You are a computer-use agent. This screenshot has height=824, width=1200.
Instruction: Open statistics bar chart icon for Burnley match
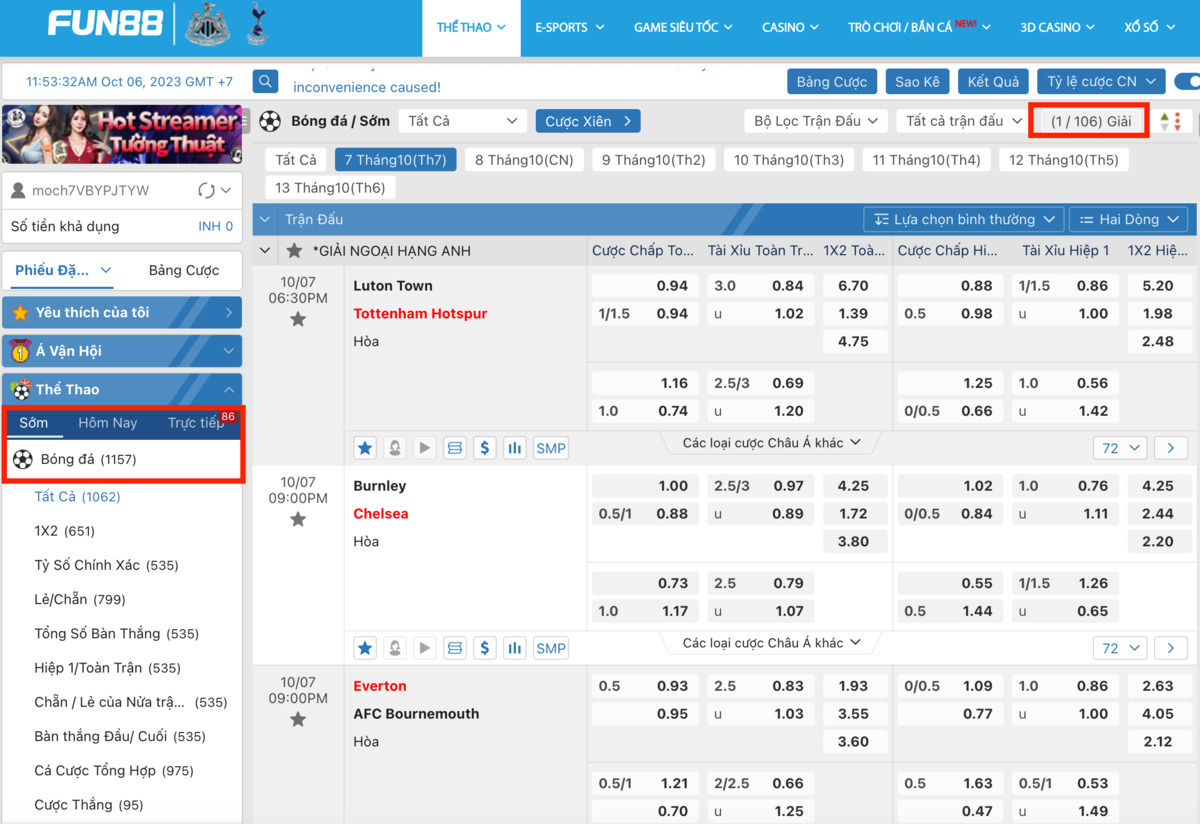coord(515,648)
